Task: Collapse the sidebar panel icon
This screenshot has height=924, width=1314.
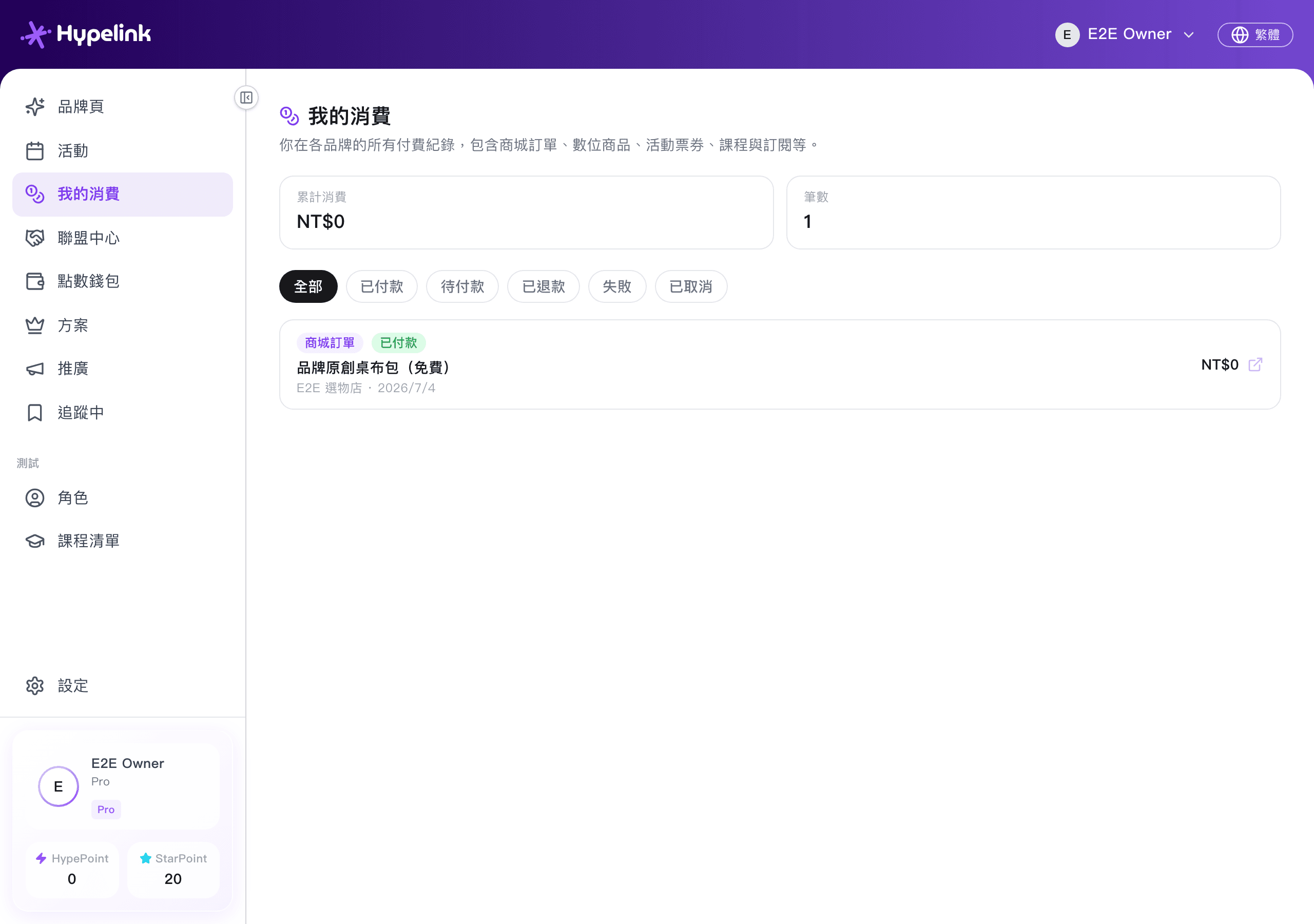Action: [x=246, y=98]
